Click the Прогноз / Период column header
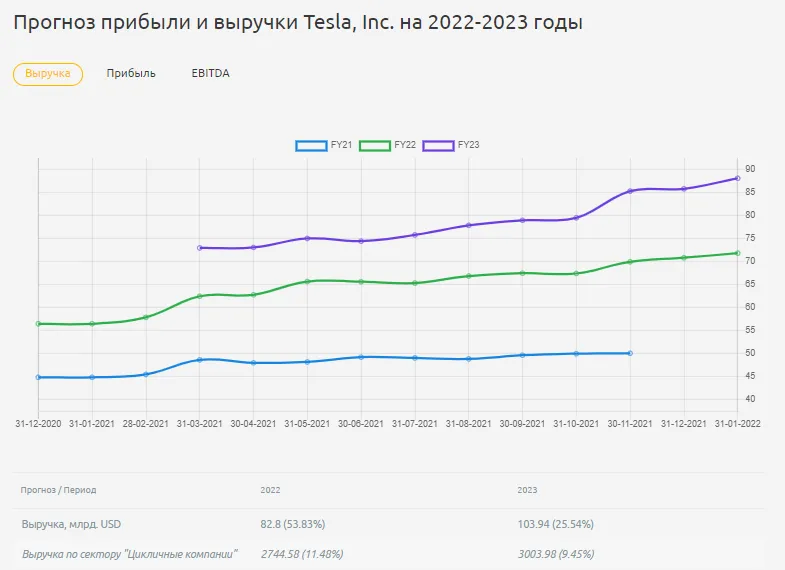Screen dimensions: 785x570 (x=58, y=490)
